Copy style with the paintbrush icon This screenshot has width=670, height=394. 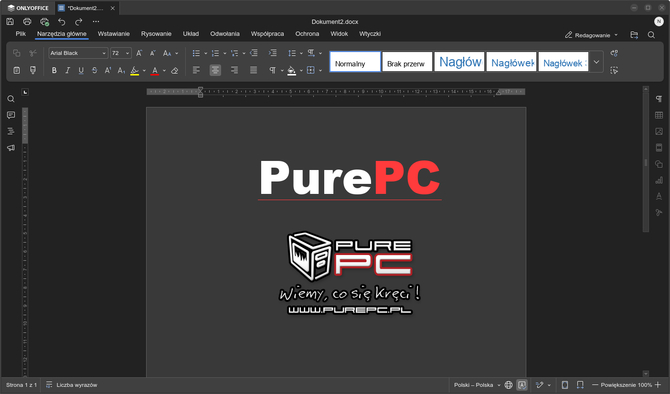[x=33, y=70]
